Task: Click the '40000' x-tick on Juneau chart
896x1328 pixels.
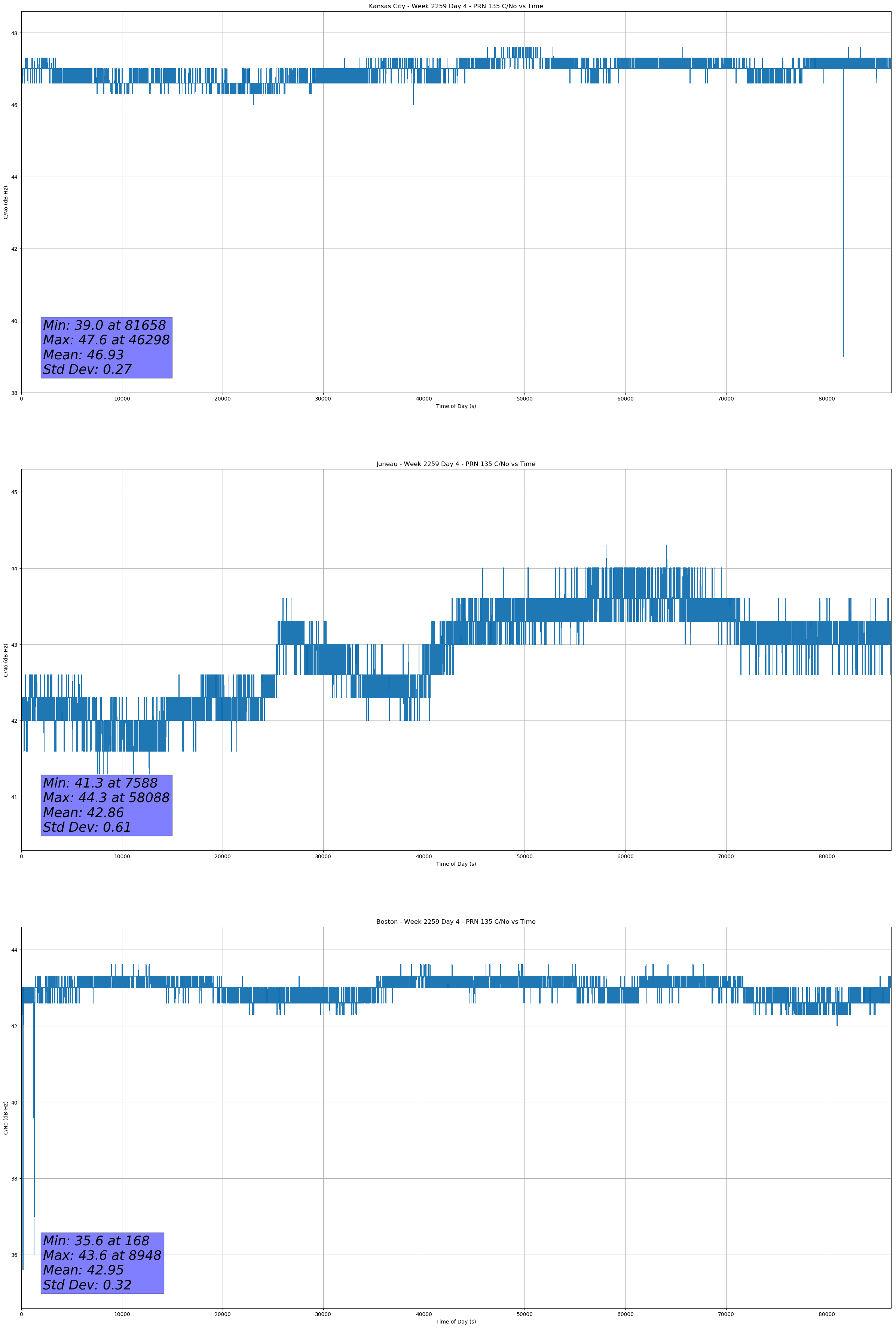Action: point(424,856)
